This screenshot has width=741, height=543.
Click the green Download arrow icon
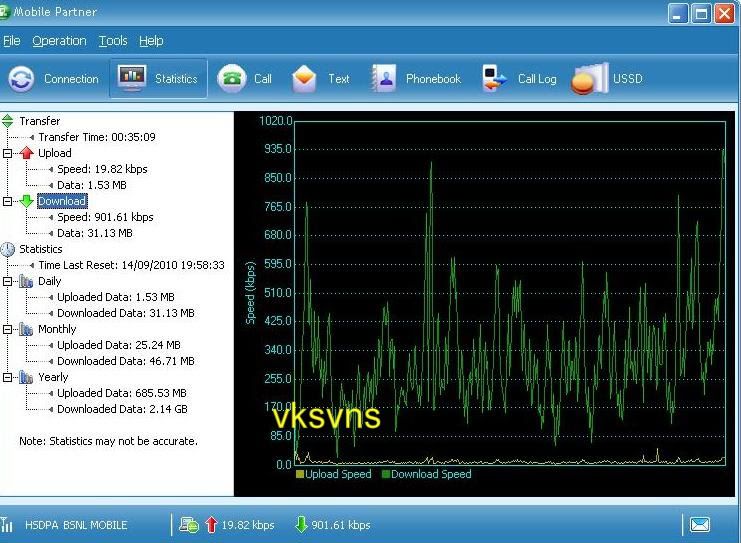tap(26, 201)
